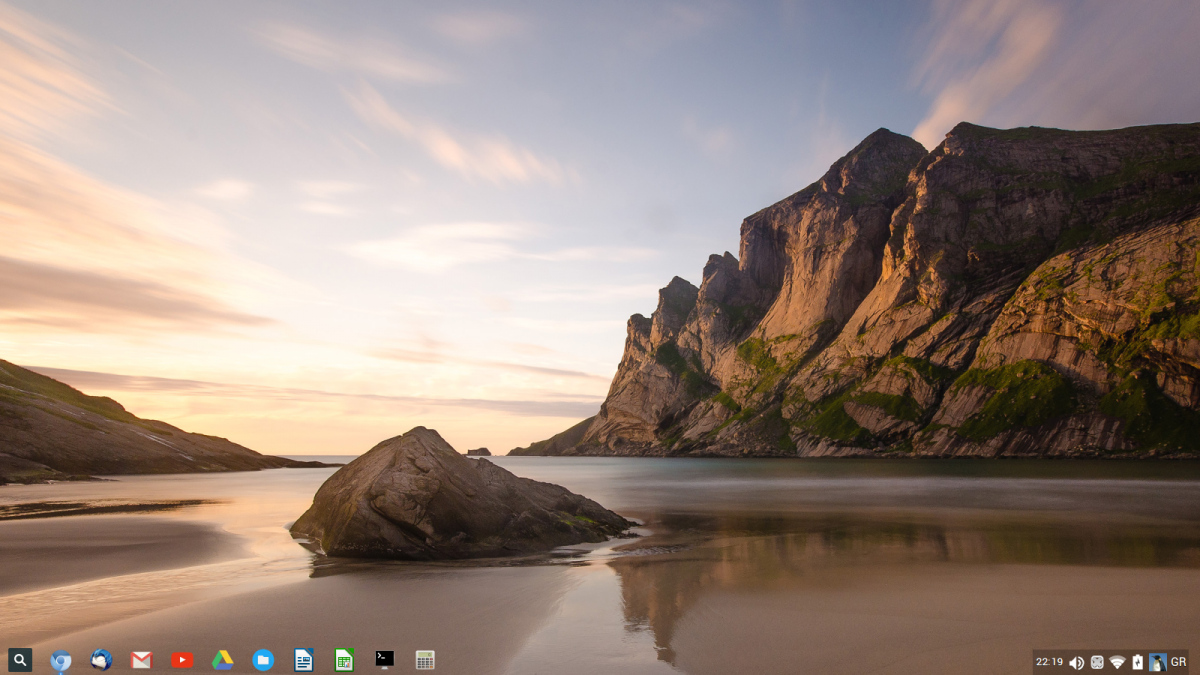
Task: Launch the LibreOffice Calc spreadsheet icon
Action: [x=344, y=660]
